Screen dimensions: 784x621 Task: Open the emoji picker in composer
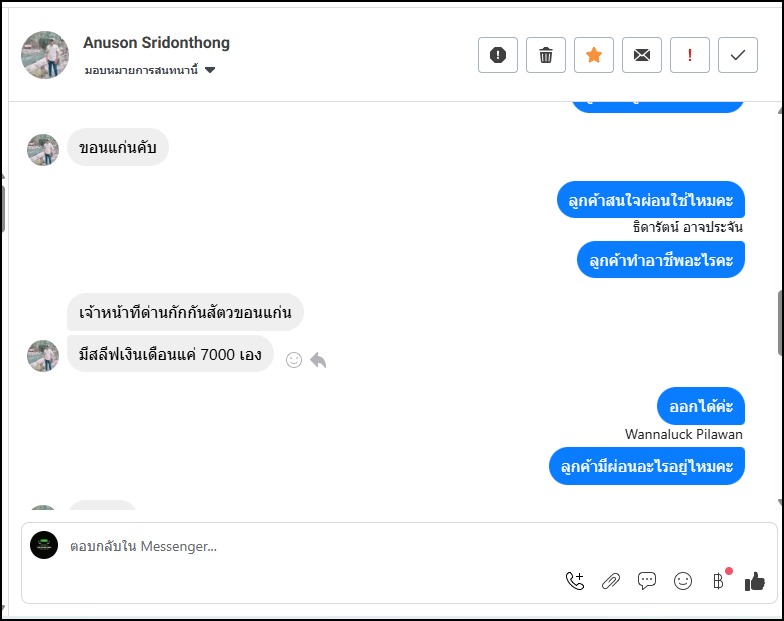click(683, 581)
